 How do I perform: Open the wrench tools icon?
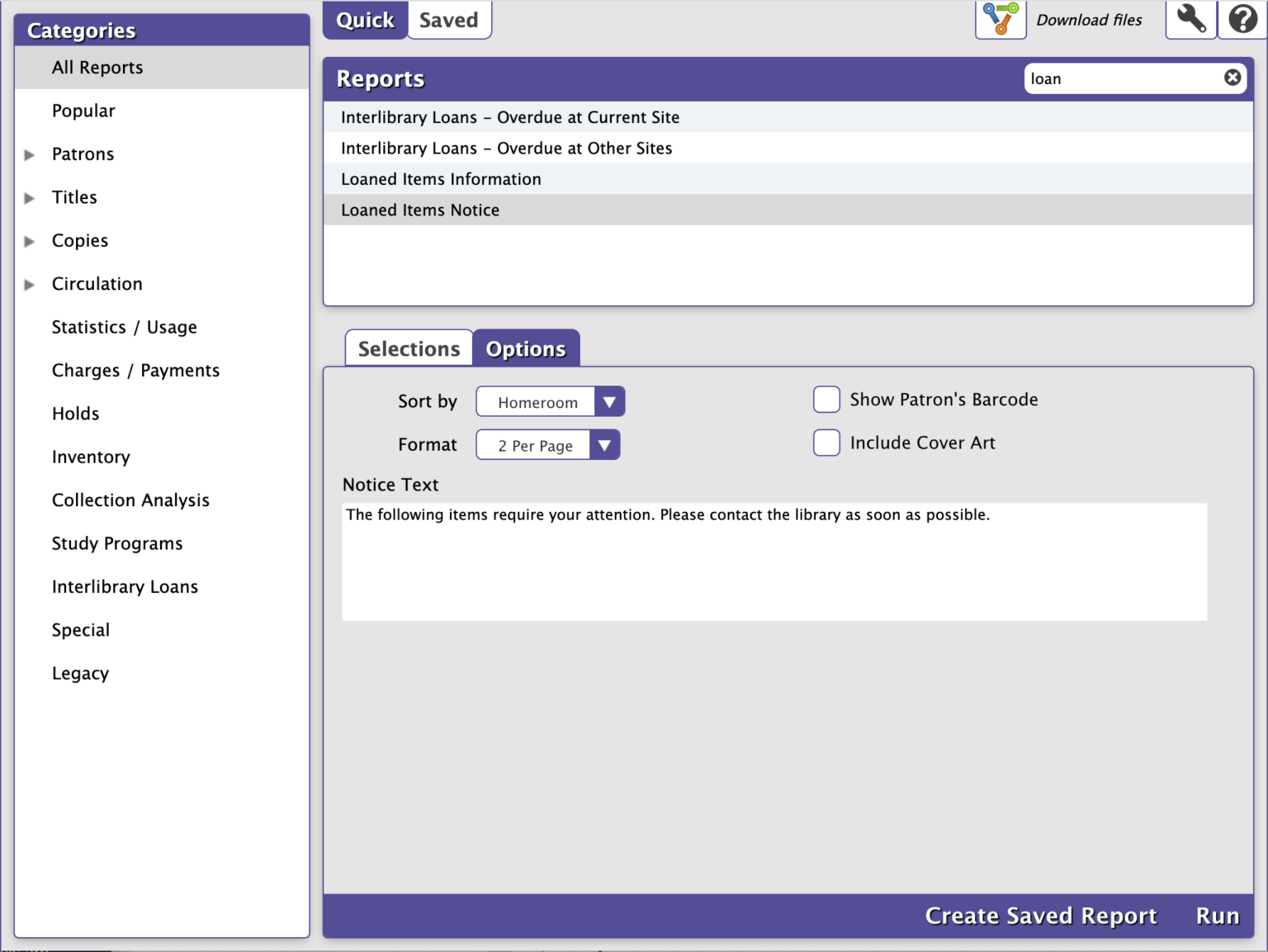click(x=1190, y=19)
